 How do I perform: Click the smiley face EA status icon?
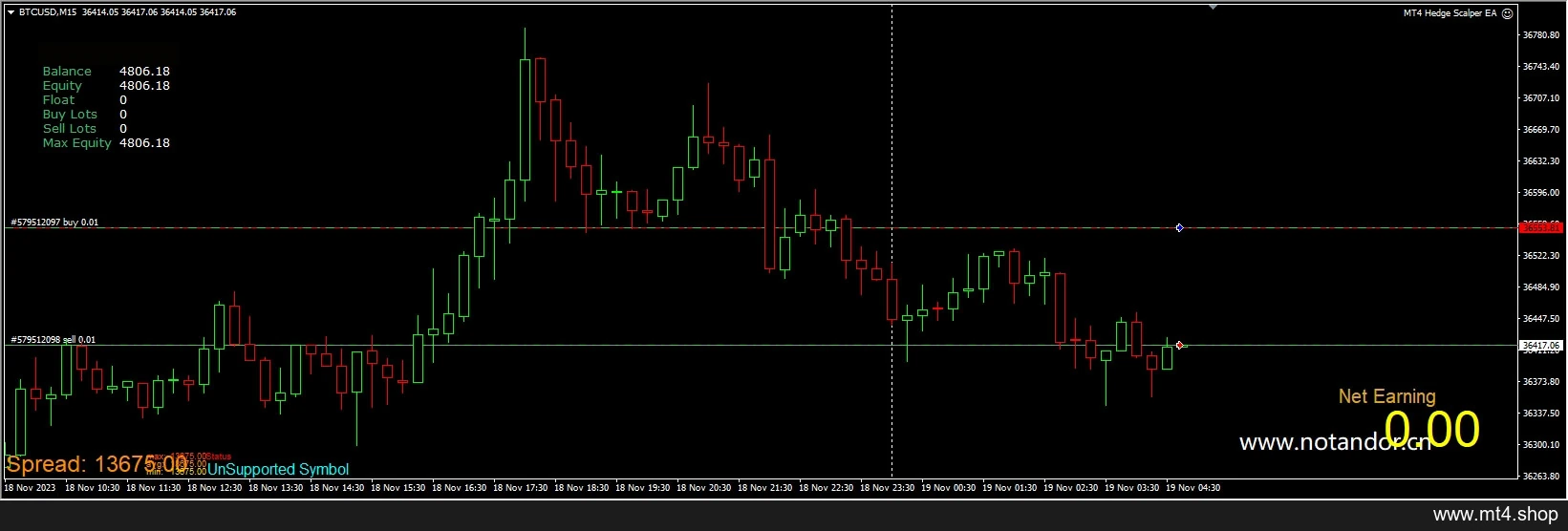tap(1508, 13)
